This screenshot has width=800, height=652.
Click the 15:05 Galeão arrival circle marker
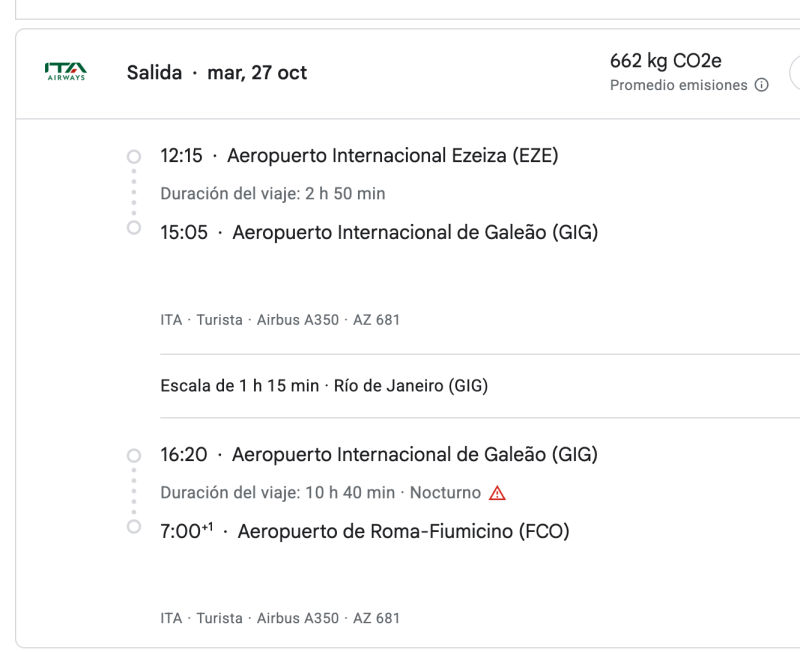[134, 228]
